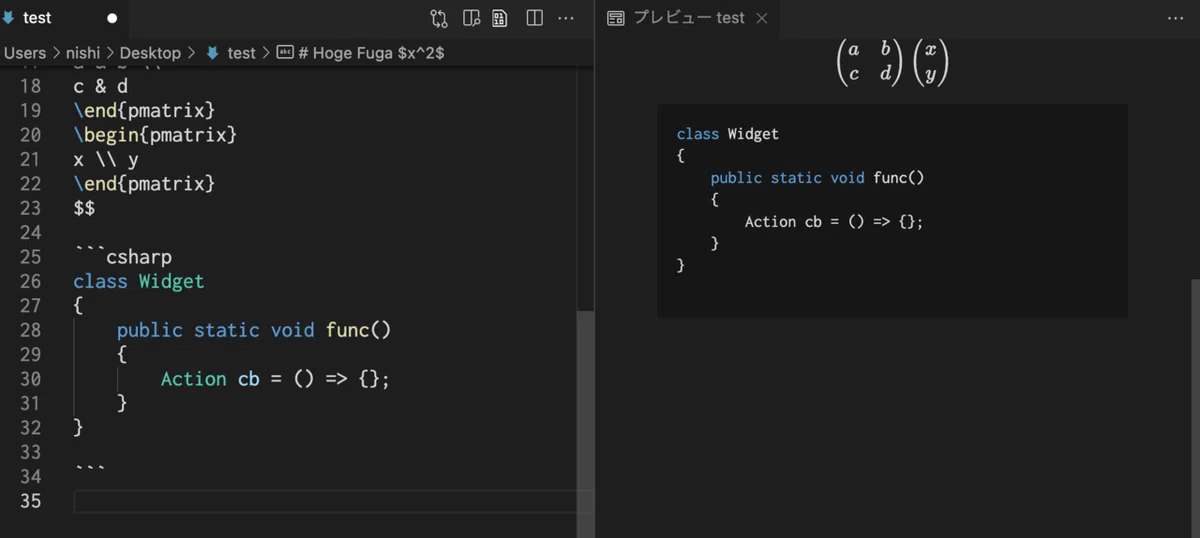Click the symbol icon before # Hoge Fuga
Screen dimensions: 1200x538
(x=285, y=53)
